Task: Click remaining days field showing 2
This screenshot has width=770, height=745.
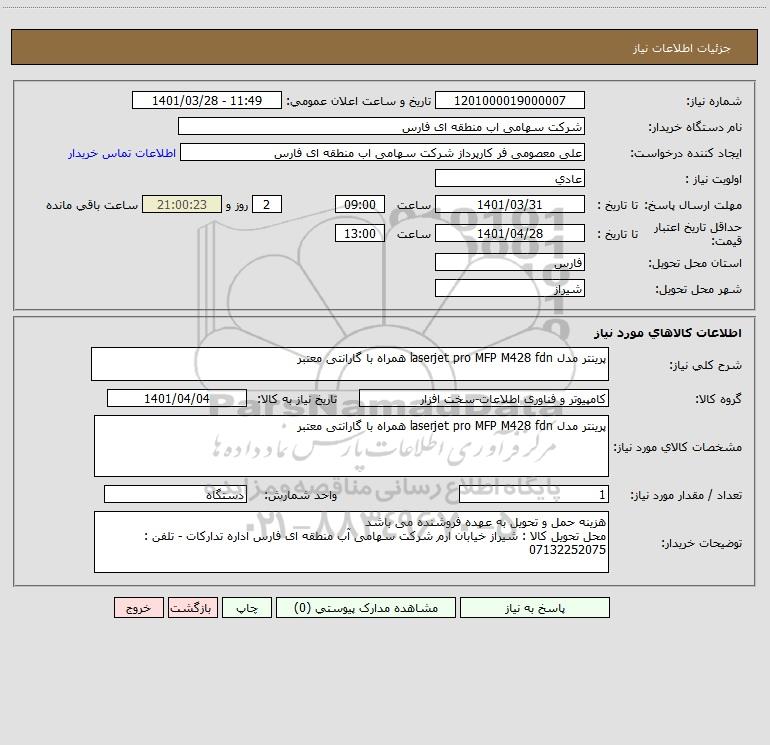Action: [267, 204]
